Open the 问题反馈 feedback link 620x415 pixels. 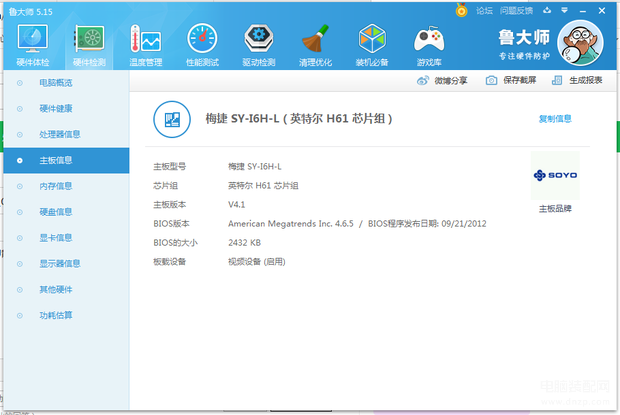pos(516,11)
